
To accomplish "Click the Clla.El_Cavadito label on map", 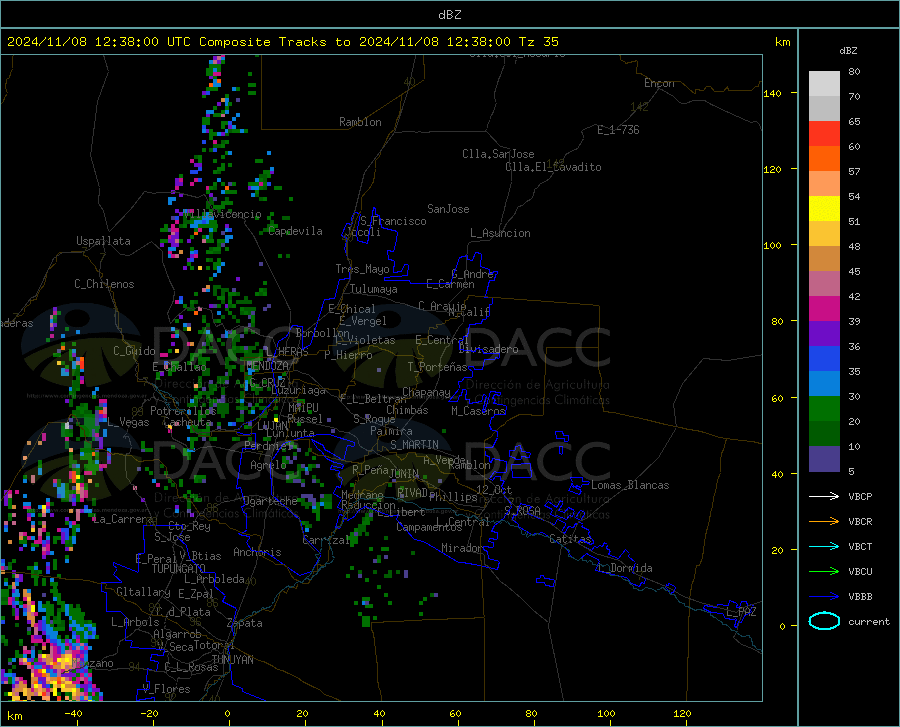I will [553, 167].
